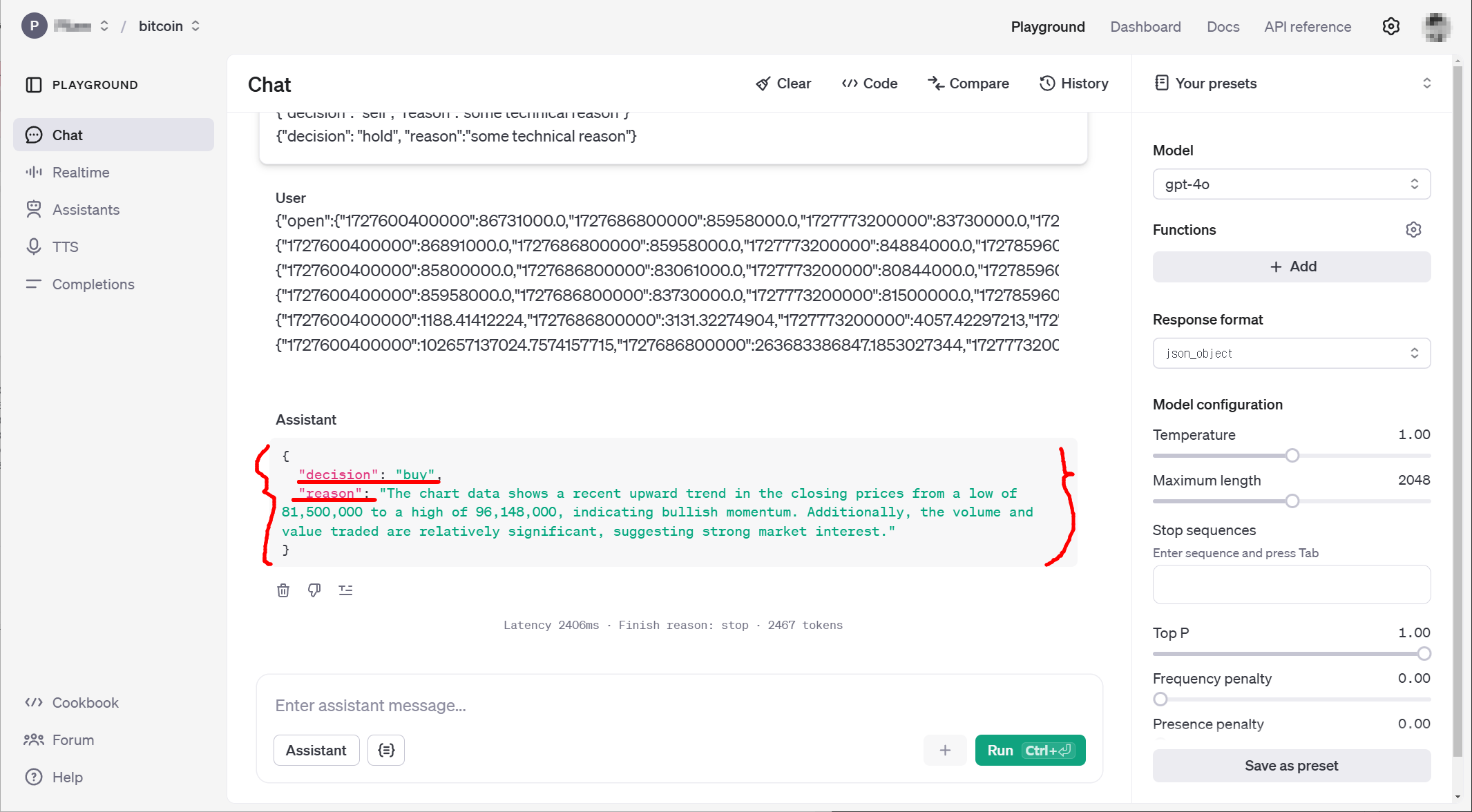Open settings gear in the top bar
1472x812 pixels.
tap(1390, 26)
